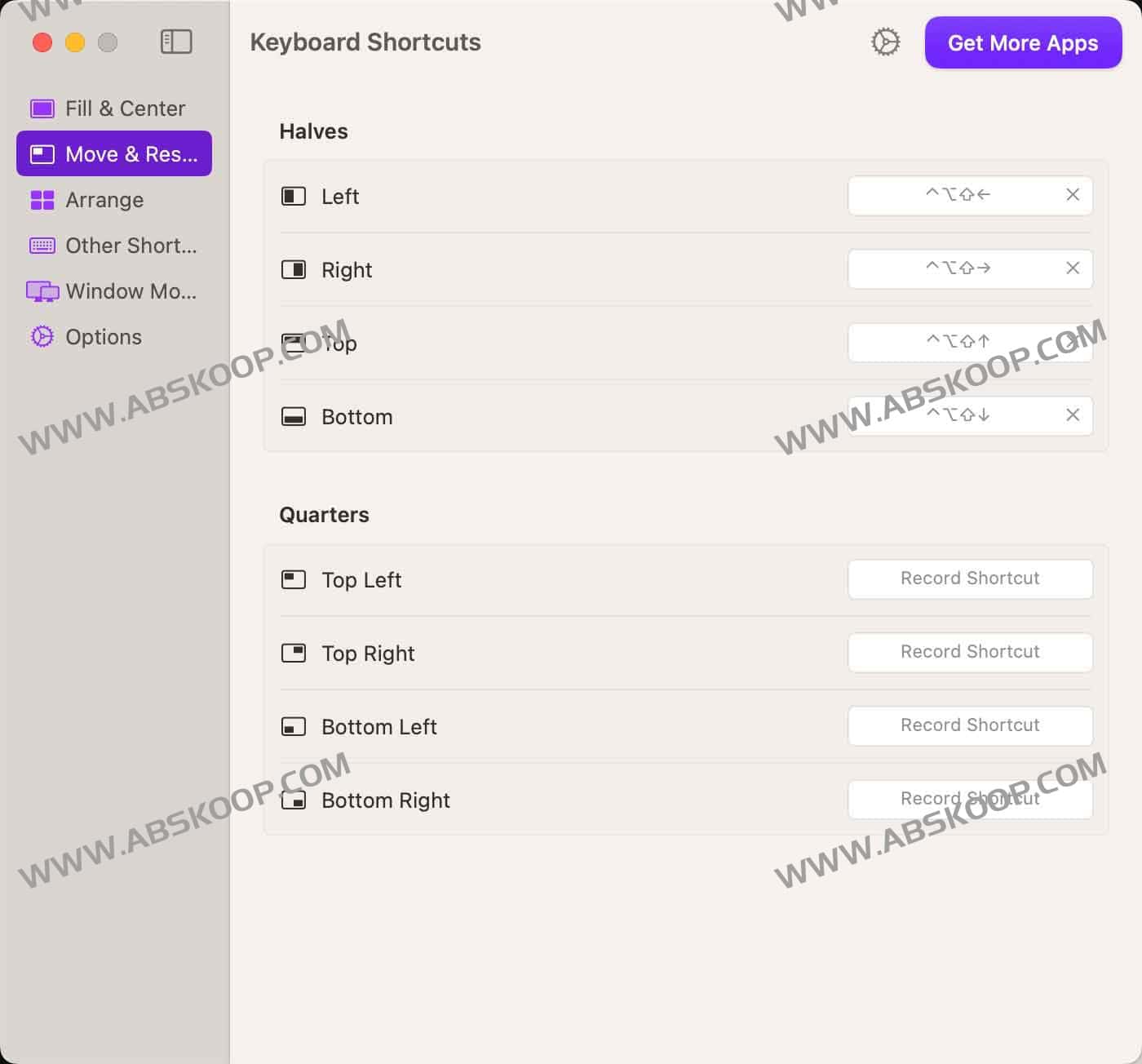This screenshot has height=1064, width=1142.
Task: Switch to the Other Shortcuts section
Action: [42, 245]
